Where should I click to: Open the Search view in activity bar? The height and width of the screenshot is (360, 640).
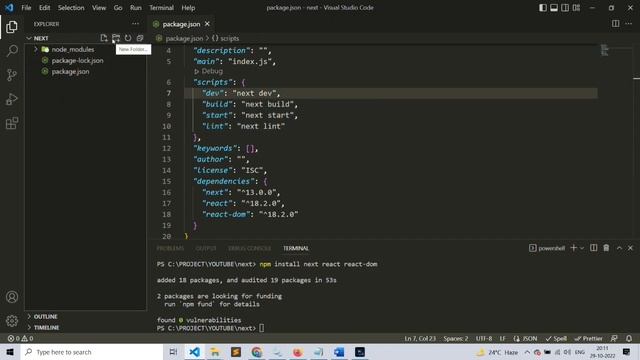click(12, 51)
